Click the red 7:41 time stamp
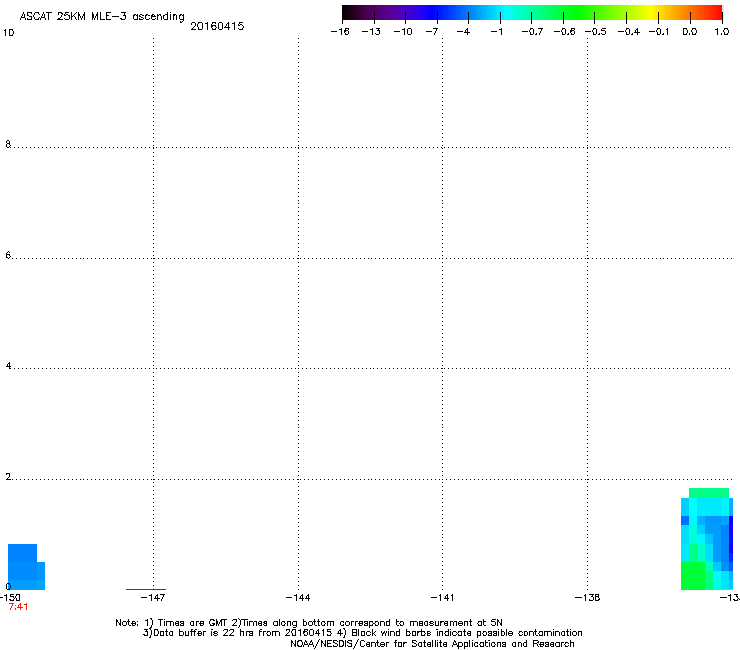 point(18,607)
